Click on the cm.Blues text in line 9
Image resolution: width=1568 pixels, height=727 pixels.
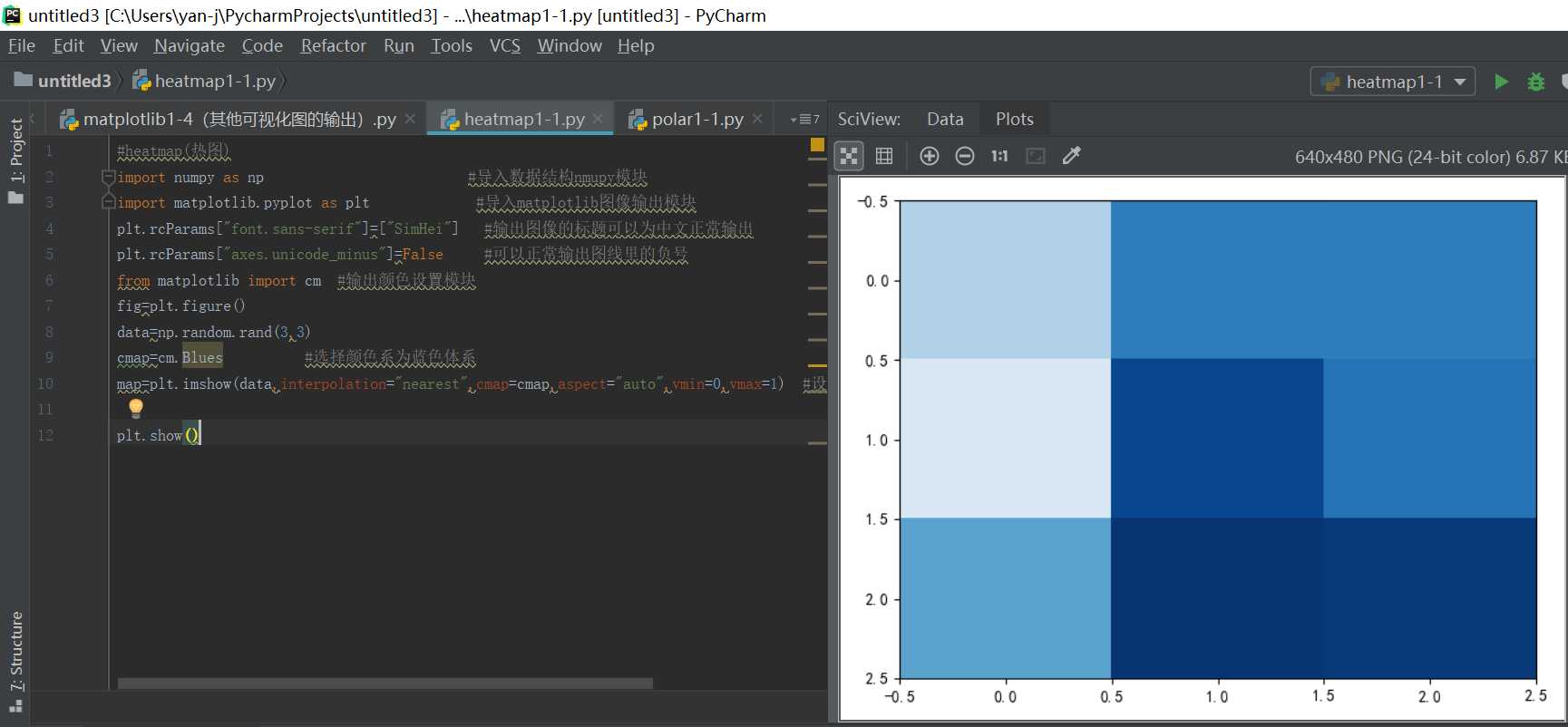(x=190, y=357)
